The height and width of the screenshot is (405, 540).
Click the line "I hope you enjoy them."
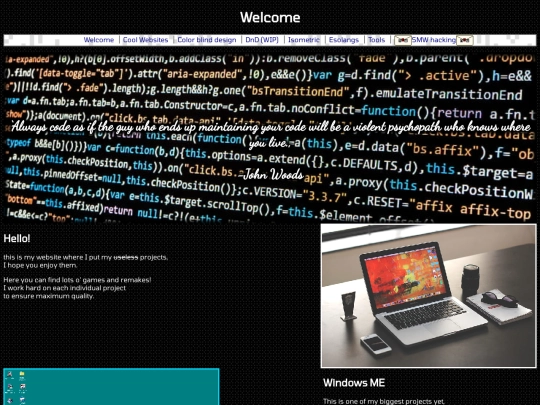coord(40,265)
